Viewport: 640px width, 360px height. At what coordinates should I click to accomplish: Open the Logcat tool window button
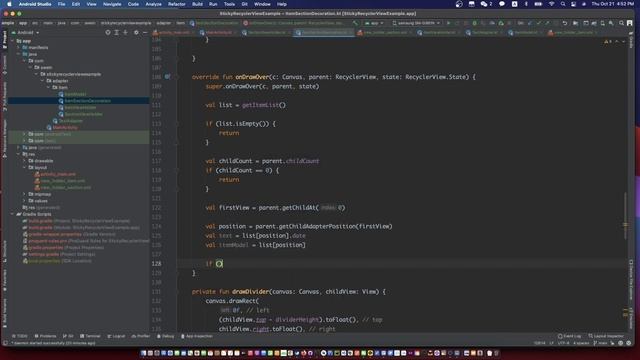point(116,336)
